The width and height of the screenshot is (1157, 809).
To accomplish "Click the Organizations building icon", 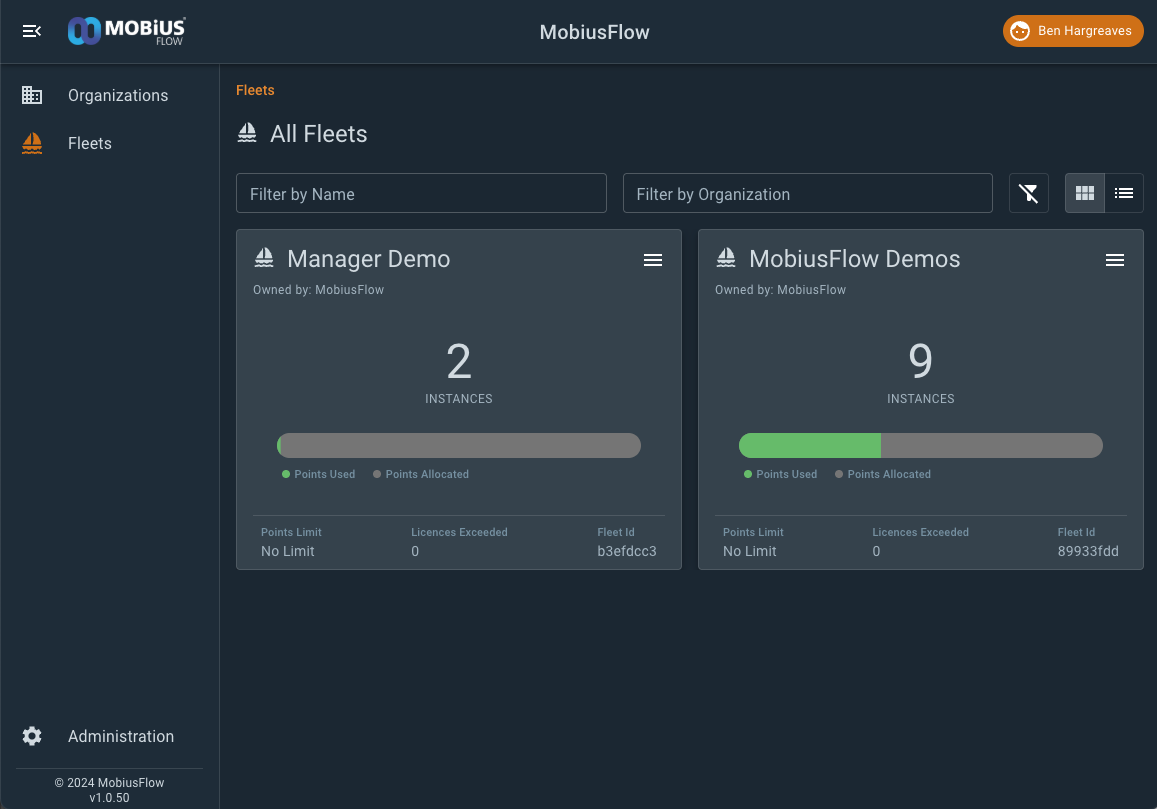I will [x=32, y=95].
